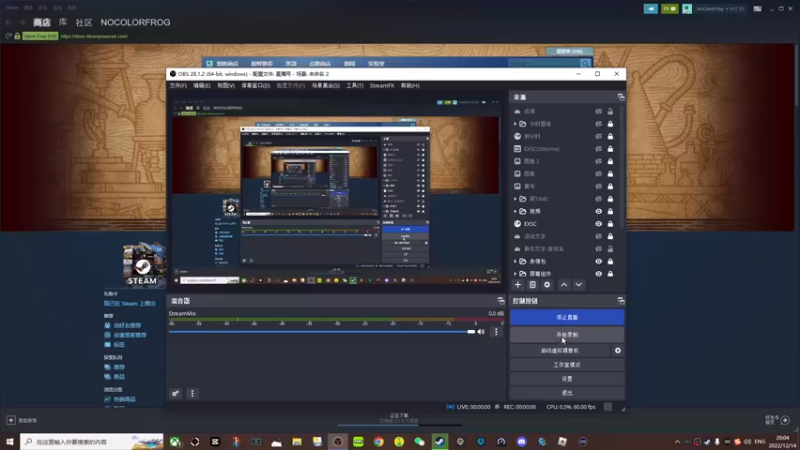Click StreamMix volume slider handle
The width and height of the screenshot is (800, 450).
471,332
